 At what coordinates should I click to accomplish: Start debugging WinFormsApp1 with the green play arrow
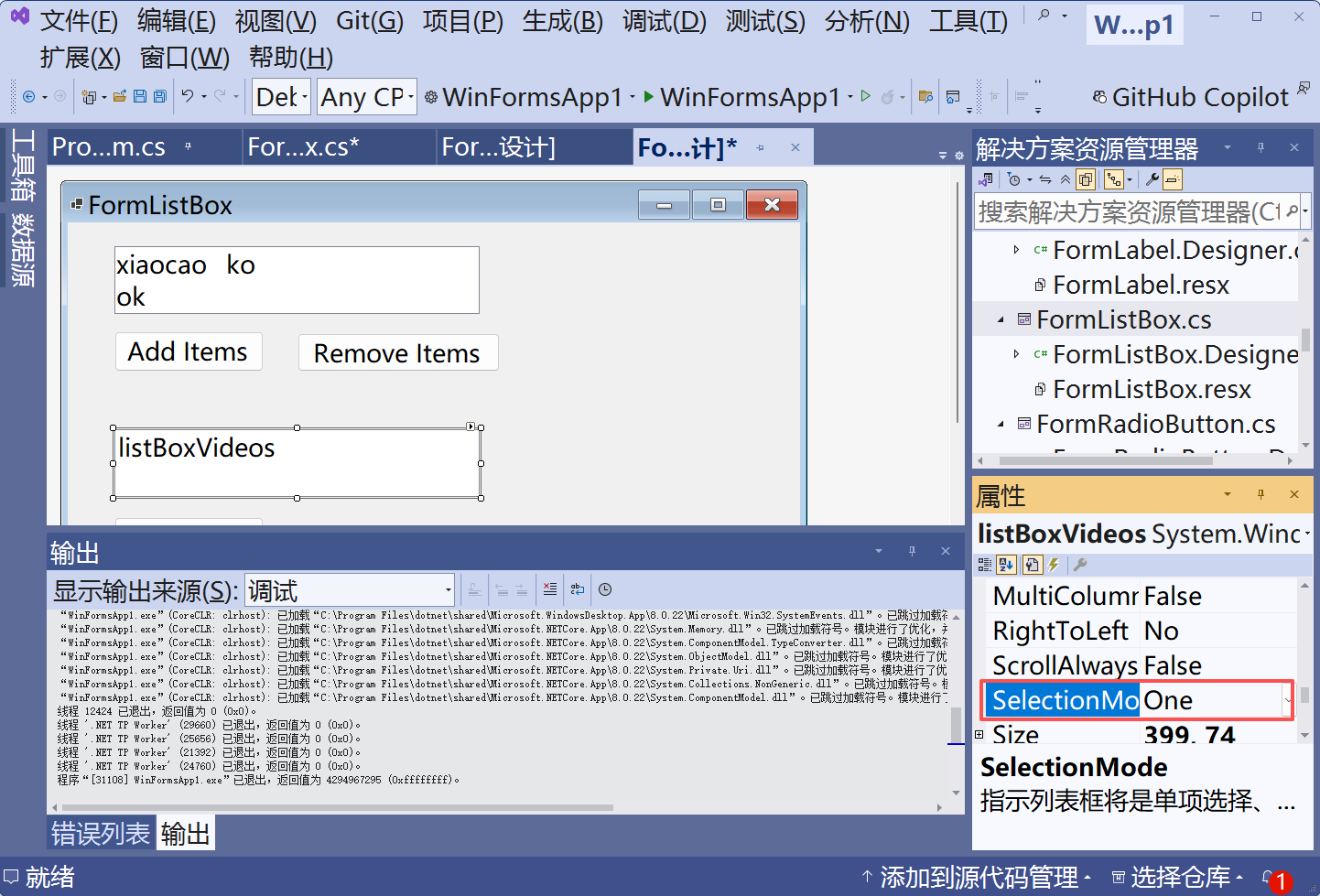coord(649,96)
